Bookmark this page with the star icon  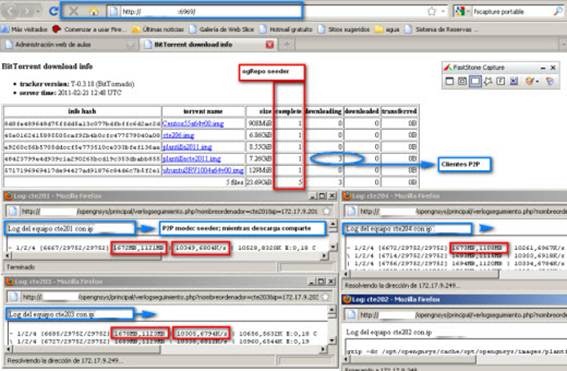click(432, 12)
